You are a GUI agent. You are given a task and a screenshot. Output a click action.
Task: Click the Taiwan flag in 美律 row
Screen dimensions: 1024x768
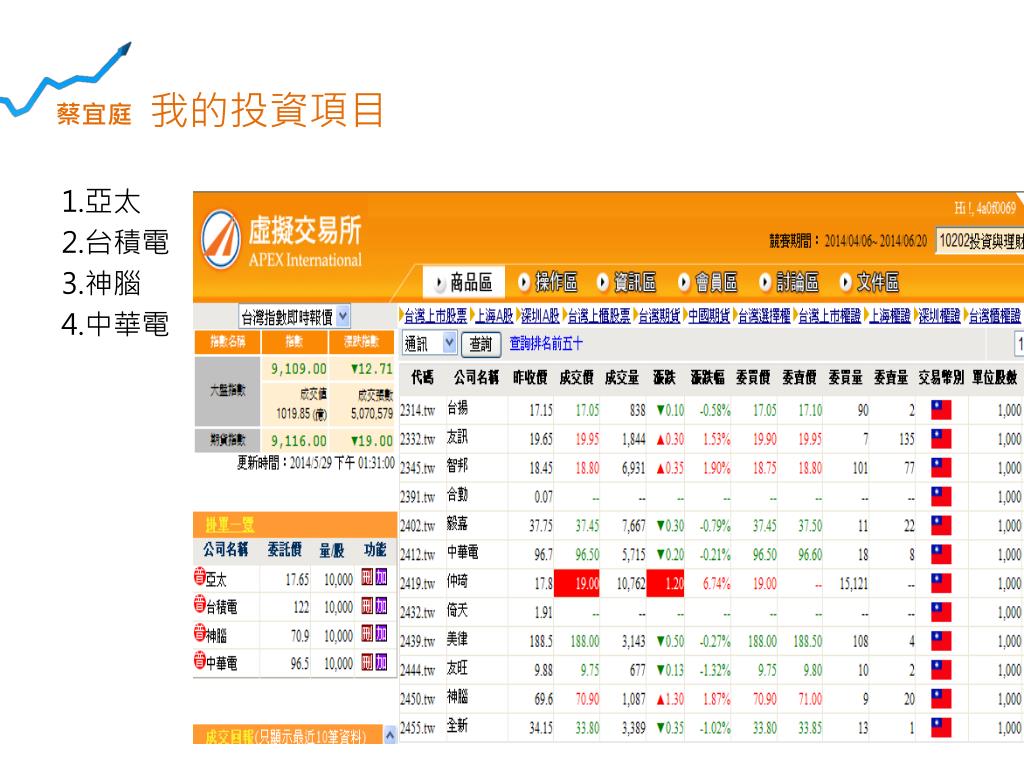click(x=941, y=641)
